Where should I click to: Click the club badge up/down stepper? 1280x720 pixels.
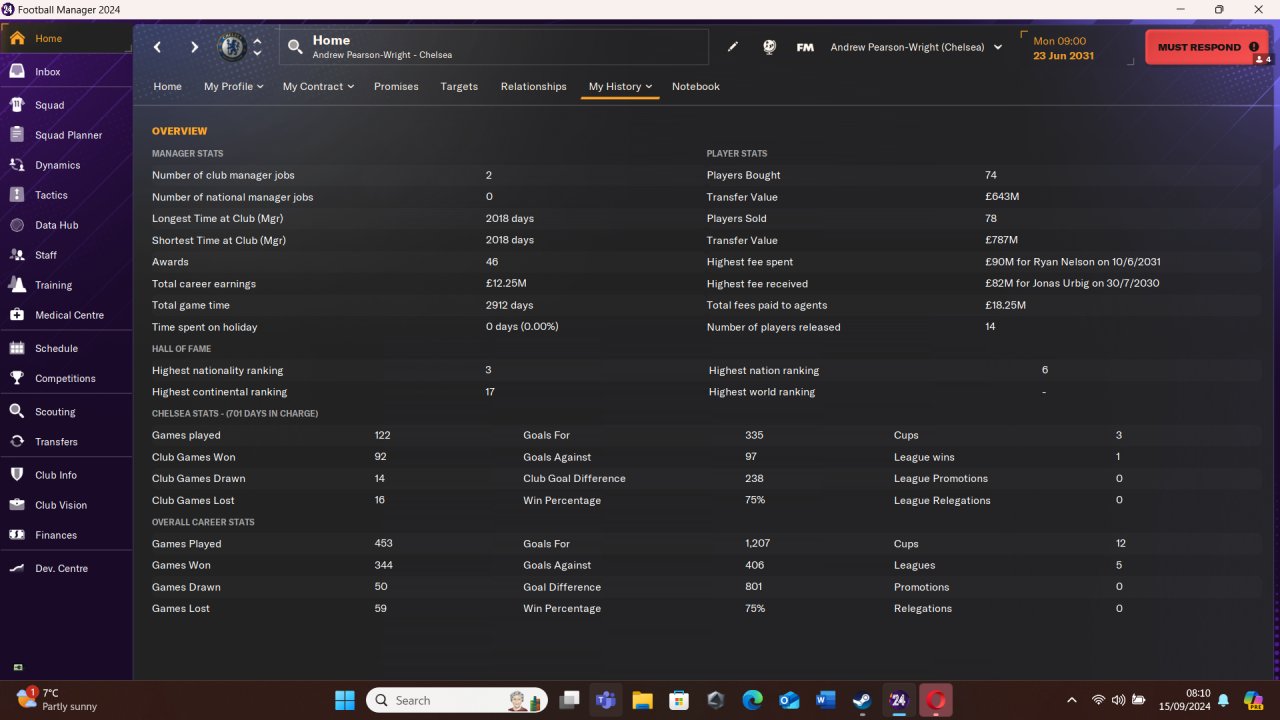click(x=257, y=47)
